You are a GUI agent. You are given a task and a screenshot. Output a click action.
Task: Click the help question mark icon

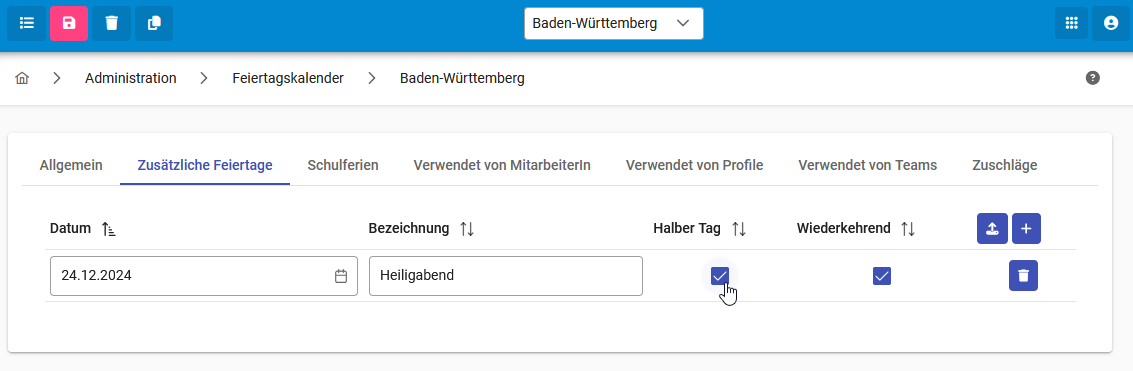click(1093, 78)
